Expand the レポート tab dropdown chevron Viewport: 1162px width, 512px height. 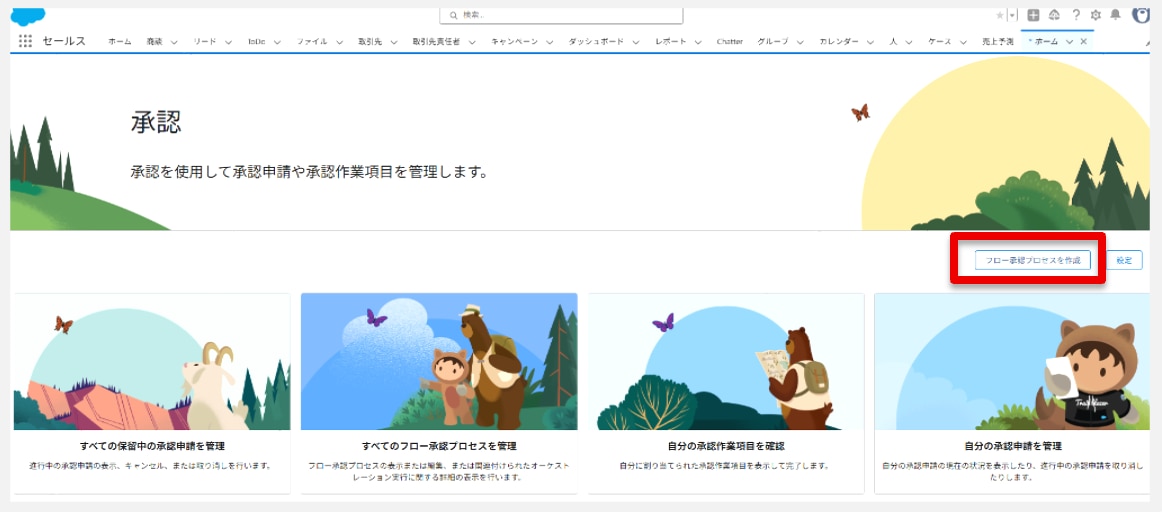(699, 42)
